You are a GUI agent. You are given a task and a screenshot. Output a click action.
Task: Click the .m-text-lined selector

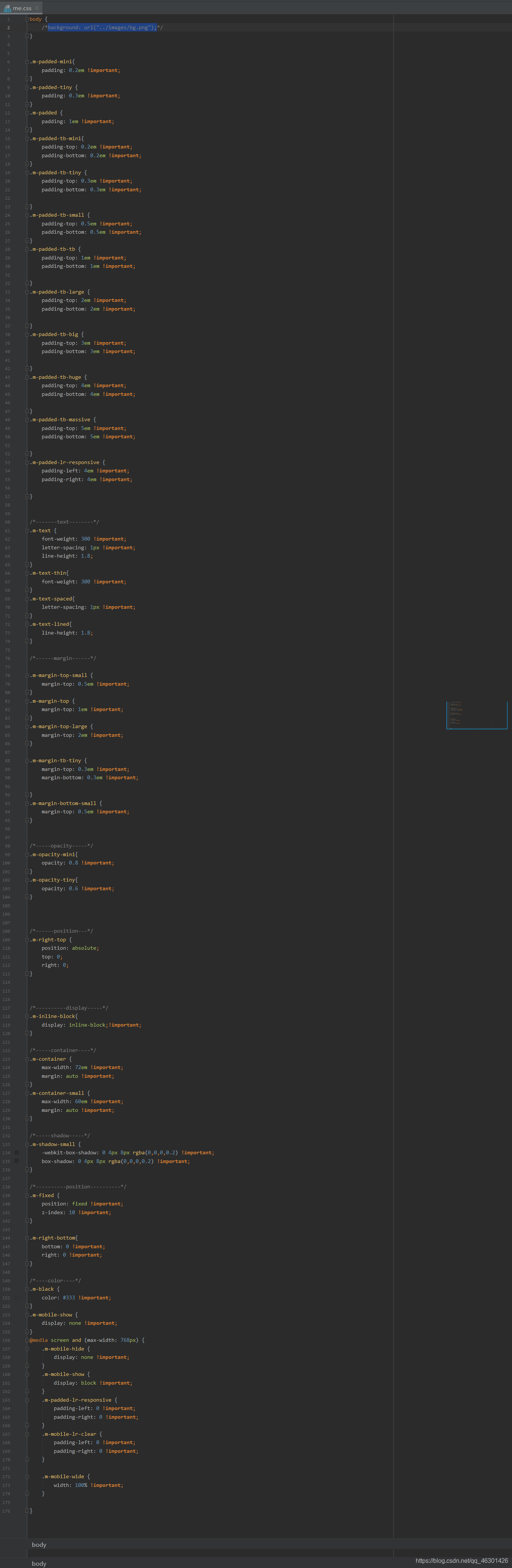49,624
